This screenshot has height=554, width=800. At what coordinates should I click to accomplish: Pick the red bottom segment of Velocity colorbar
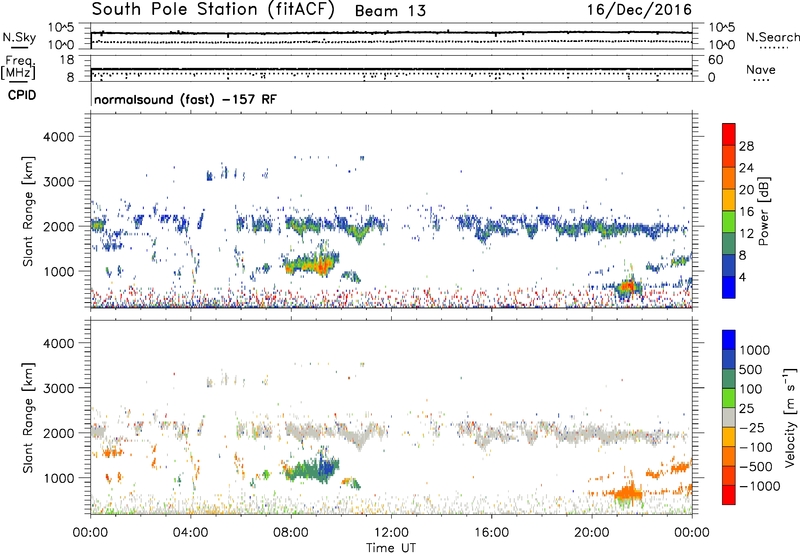pos(729,495)
